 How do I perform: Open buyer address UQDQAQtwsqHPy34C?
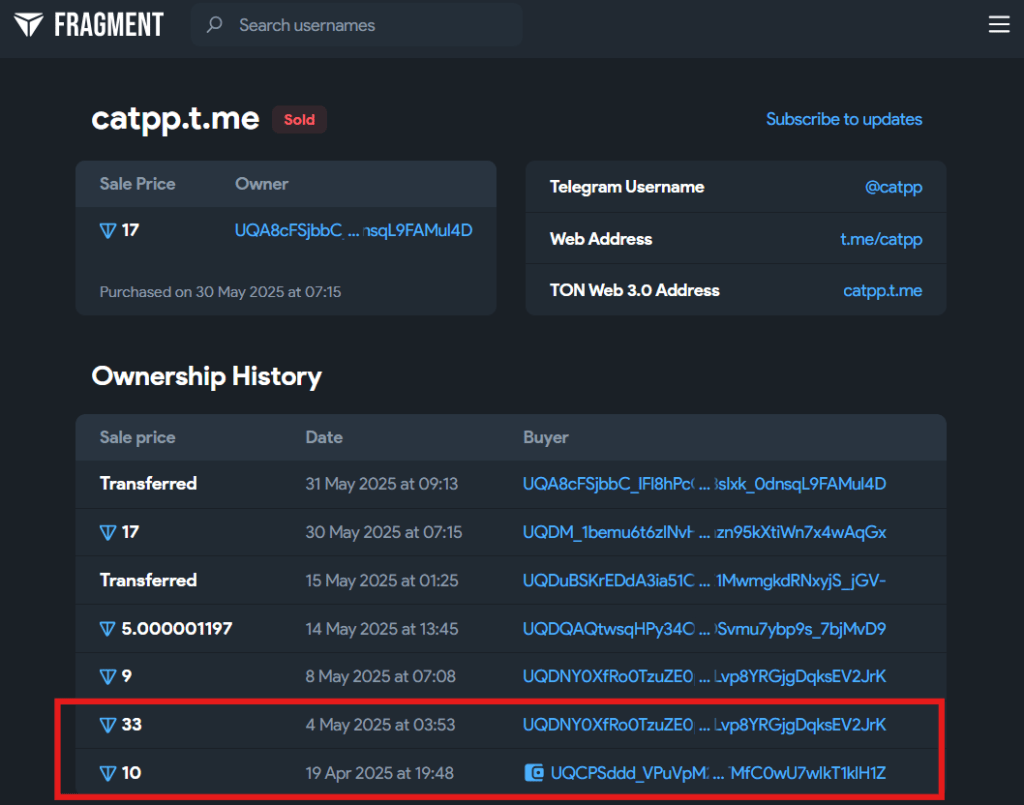point(704,629)
